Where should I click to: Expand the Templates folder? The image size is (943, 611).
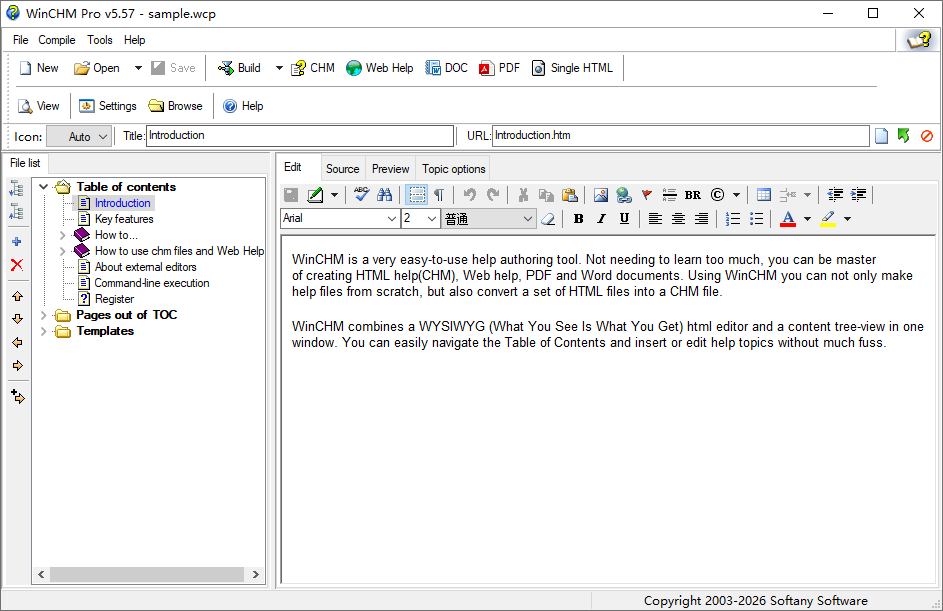[x=43, y=331]
